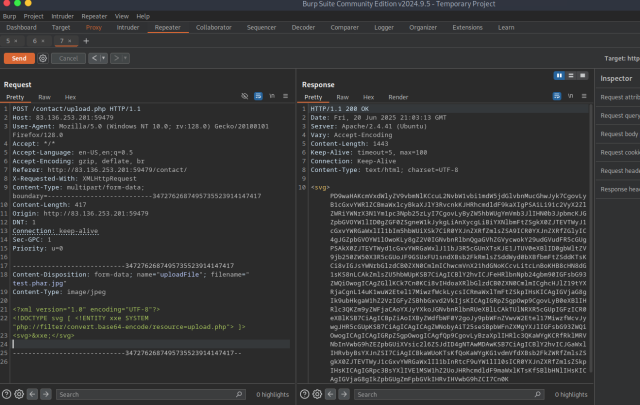Screen dimensions: 640x405
Task: Open the Intruder menu
Action: (62, 16)
